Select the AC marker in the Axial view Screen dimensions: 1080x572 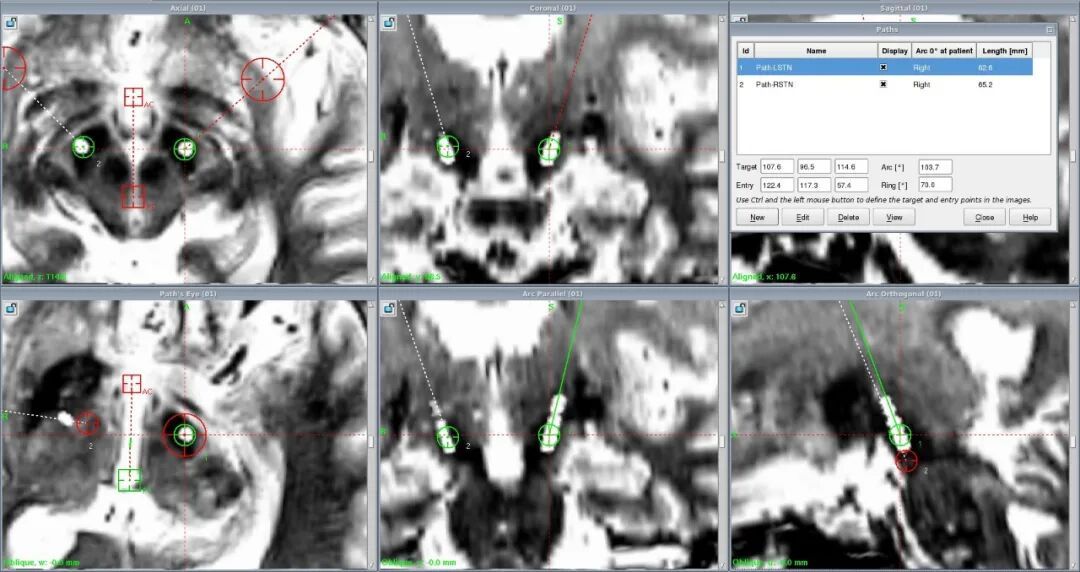pos(133,96)
